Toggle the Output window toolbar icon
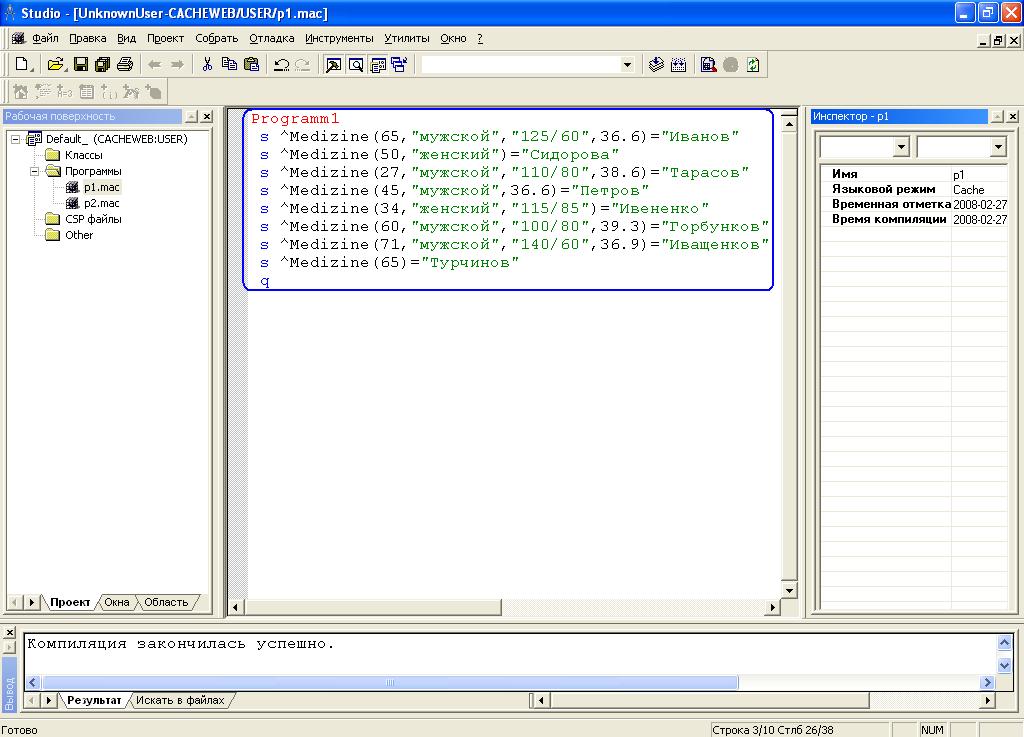The width and height of the screenshot is (1024, 737). coord(377,65)
